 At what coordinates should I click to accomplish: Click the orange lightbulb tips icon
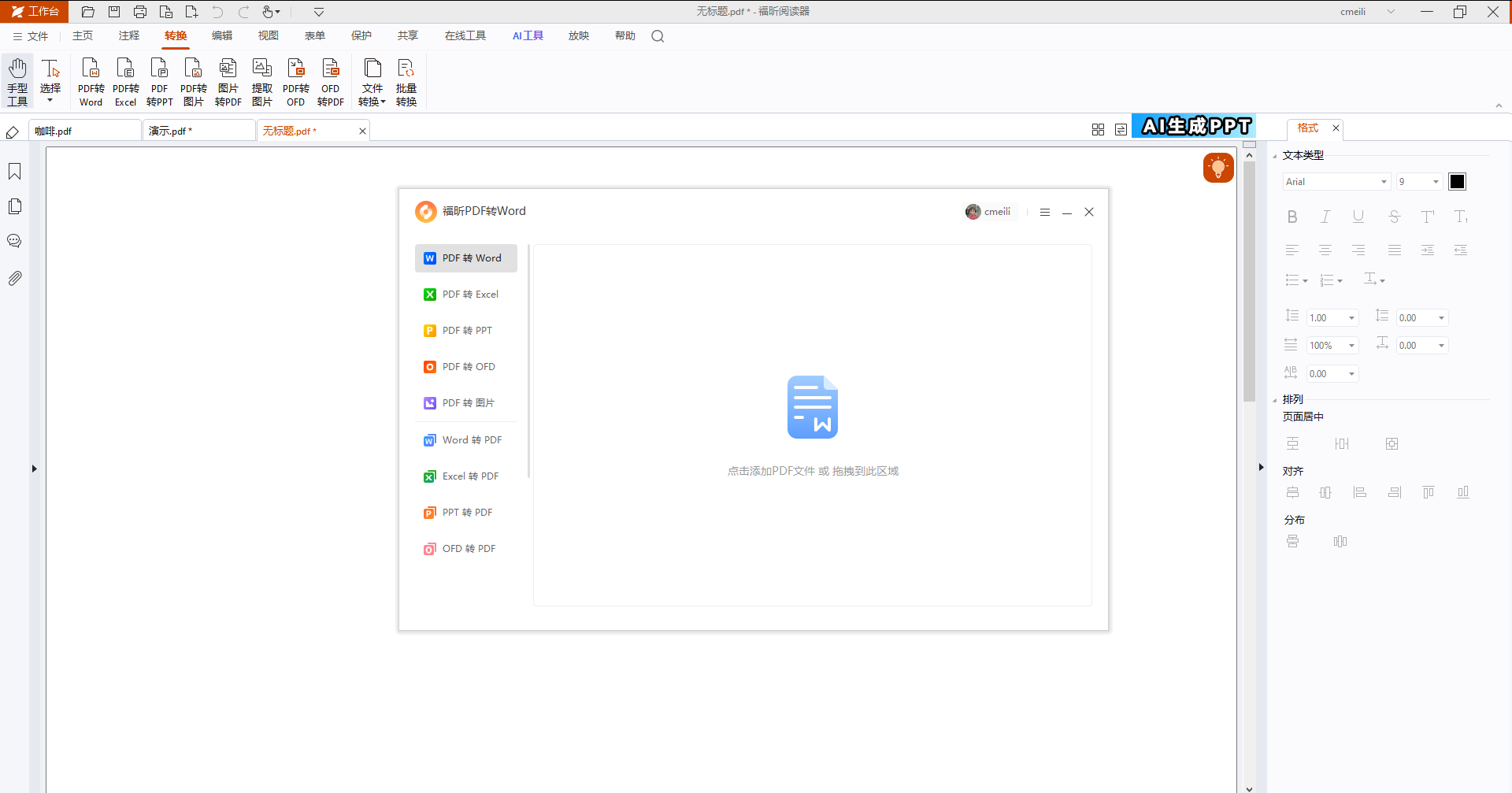click(x=1218, y=167)
